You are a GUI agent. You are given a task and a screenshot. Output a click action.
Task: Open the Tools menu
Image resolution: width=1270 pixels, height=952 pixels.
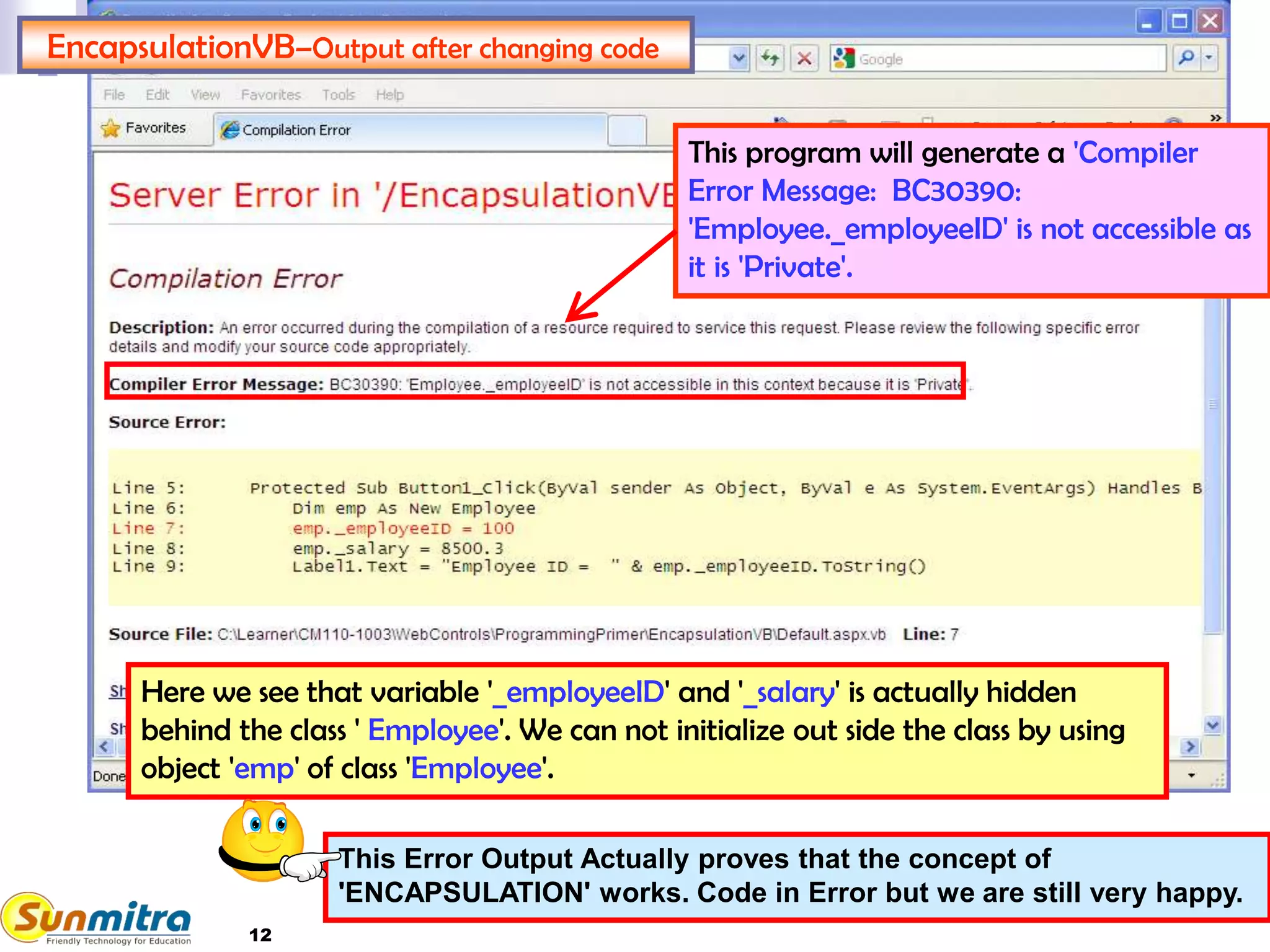coord(338,95)
